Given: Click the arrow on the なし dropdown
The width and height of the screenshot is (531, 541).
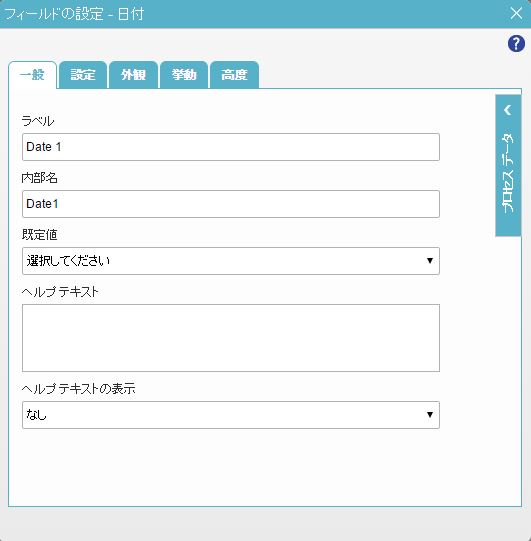Looking at the screenshot, I should click(430, 415).
